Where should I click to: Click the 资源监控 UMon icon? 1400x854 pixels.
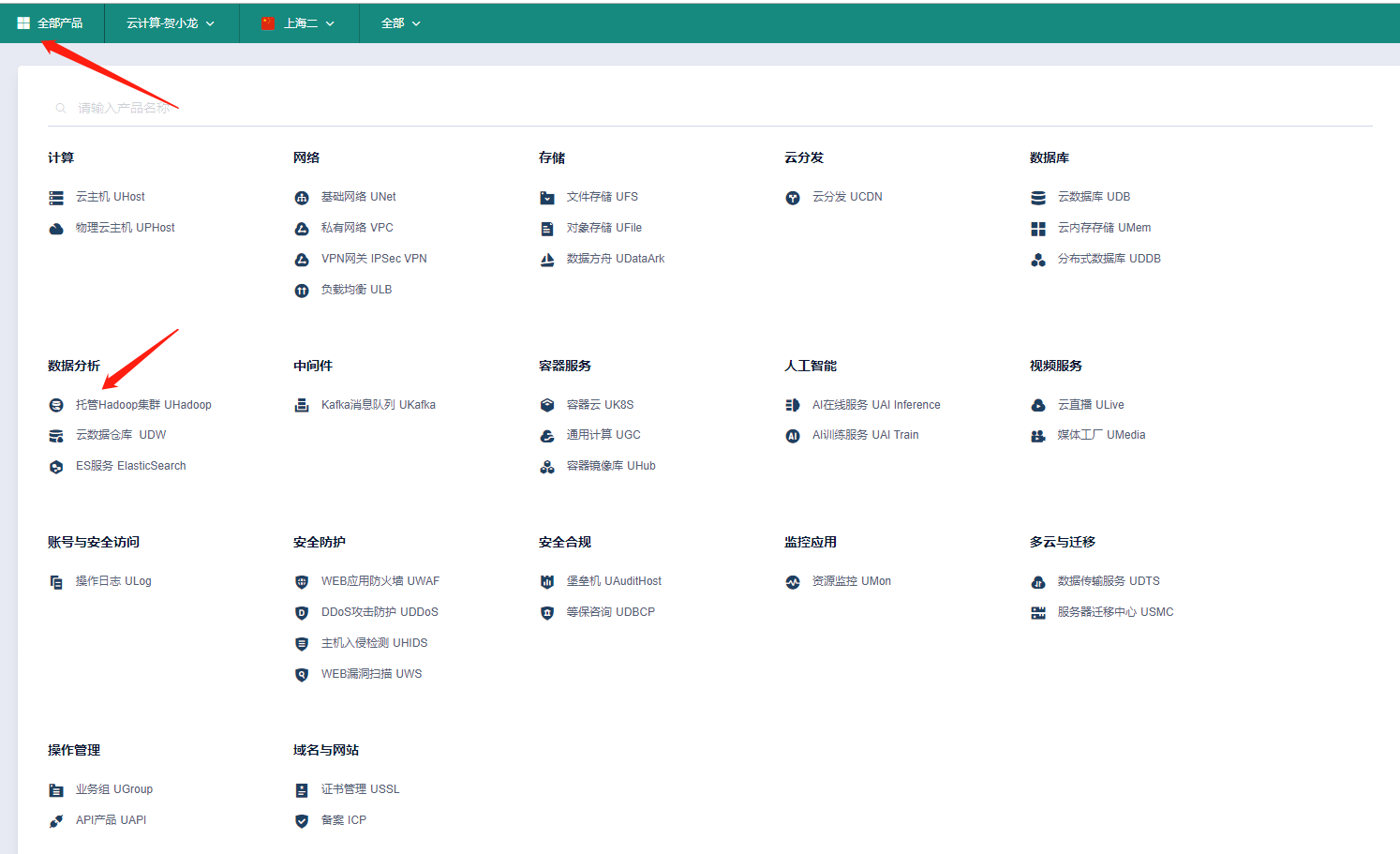[x=793, y=582]
